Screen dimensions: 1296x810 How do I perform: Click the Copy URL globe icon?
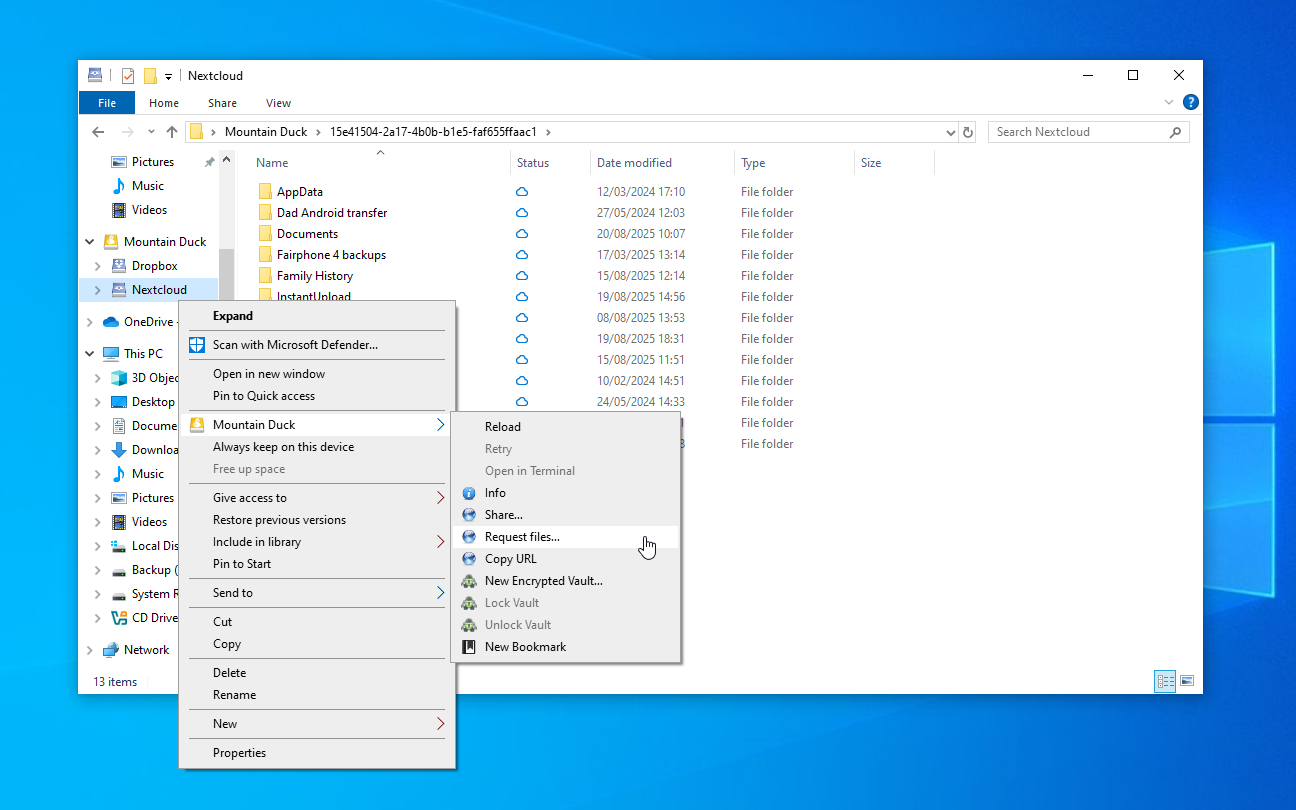468,559
